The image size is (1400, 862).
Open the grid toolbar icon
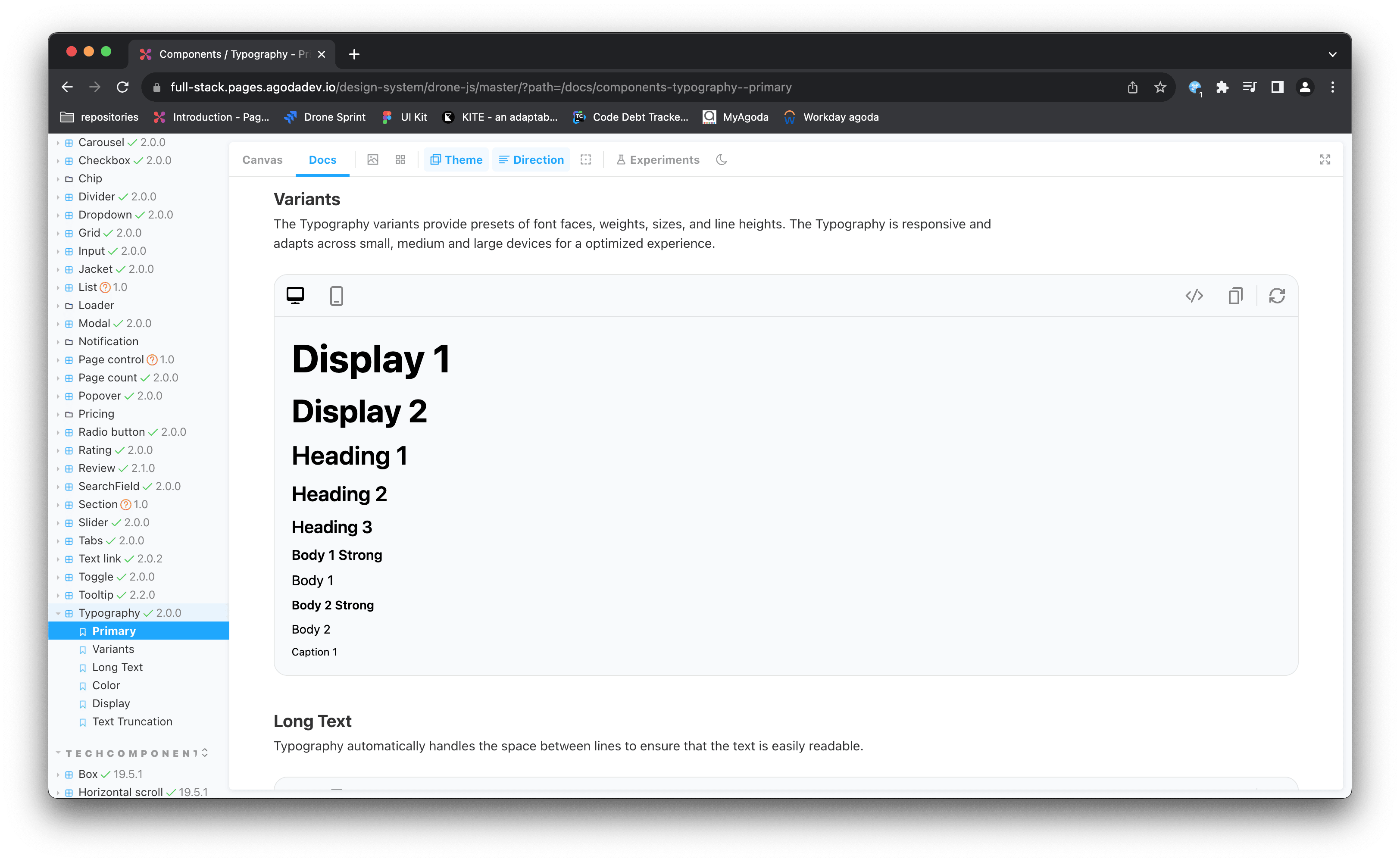point(400,159)
